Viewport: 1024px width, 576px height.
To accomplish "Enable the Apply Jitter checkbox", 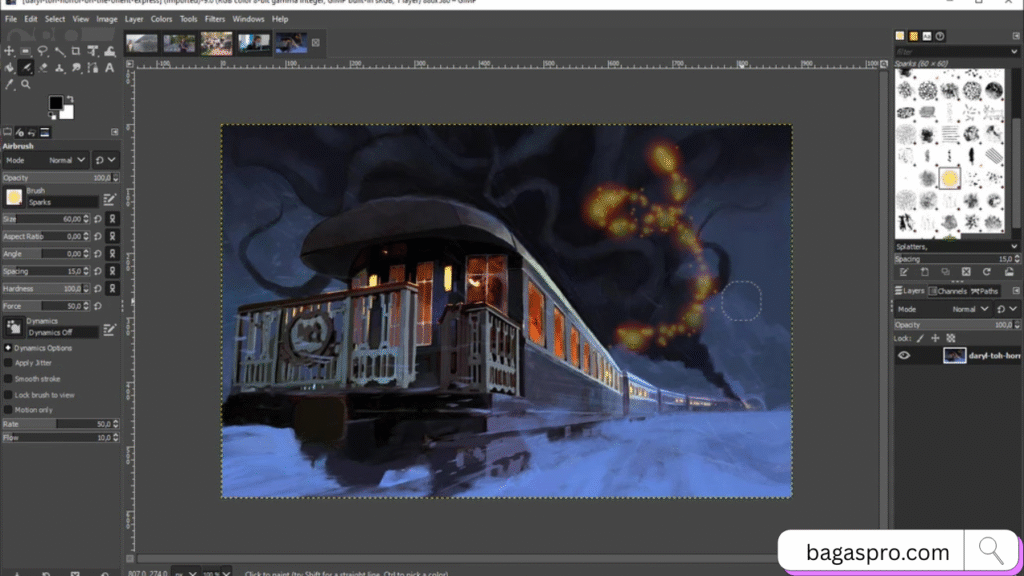I will [9, 363].
